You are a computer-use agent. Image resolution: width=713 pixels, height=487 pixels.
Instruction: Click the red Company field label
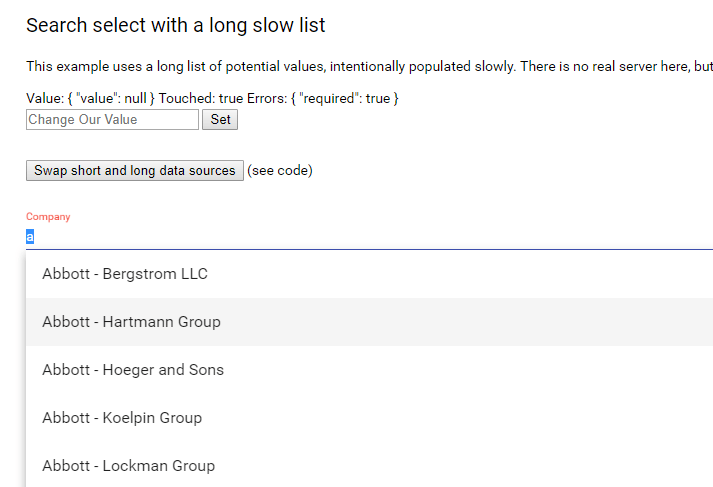click(48, 216)
